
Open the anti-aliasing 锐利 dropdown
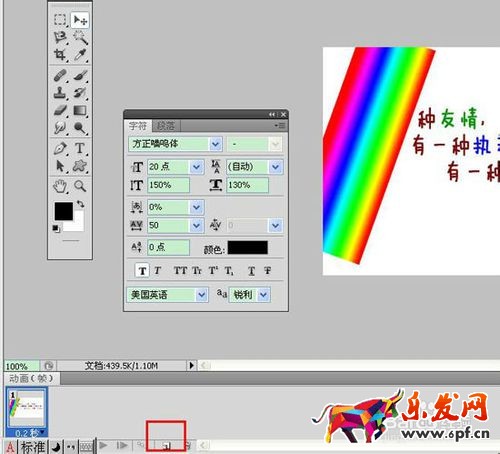tap(264, 295)
